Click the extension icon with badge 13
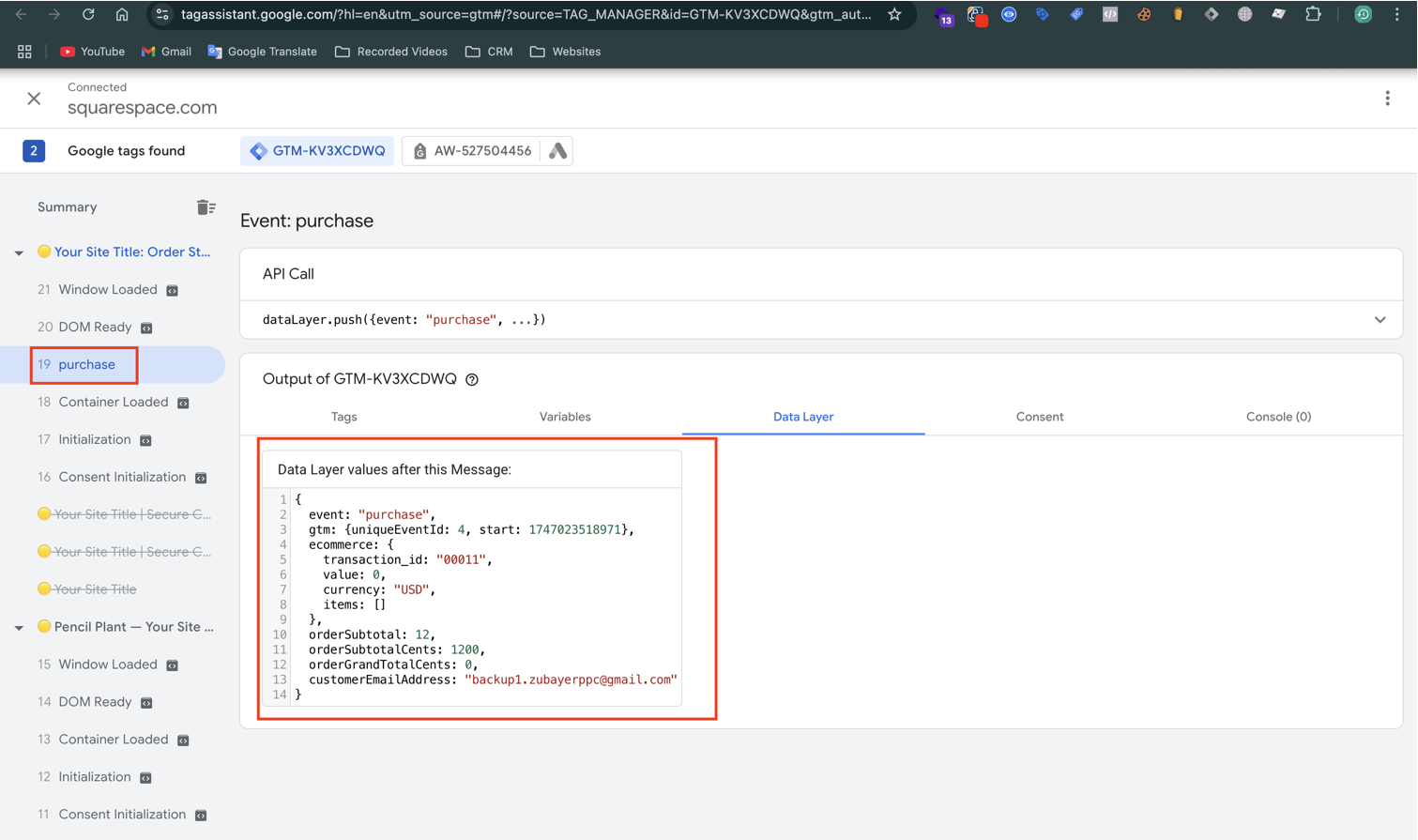The height and width of the screenshot is (840, 1418). tap(944, 16)
